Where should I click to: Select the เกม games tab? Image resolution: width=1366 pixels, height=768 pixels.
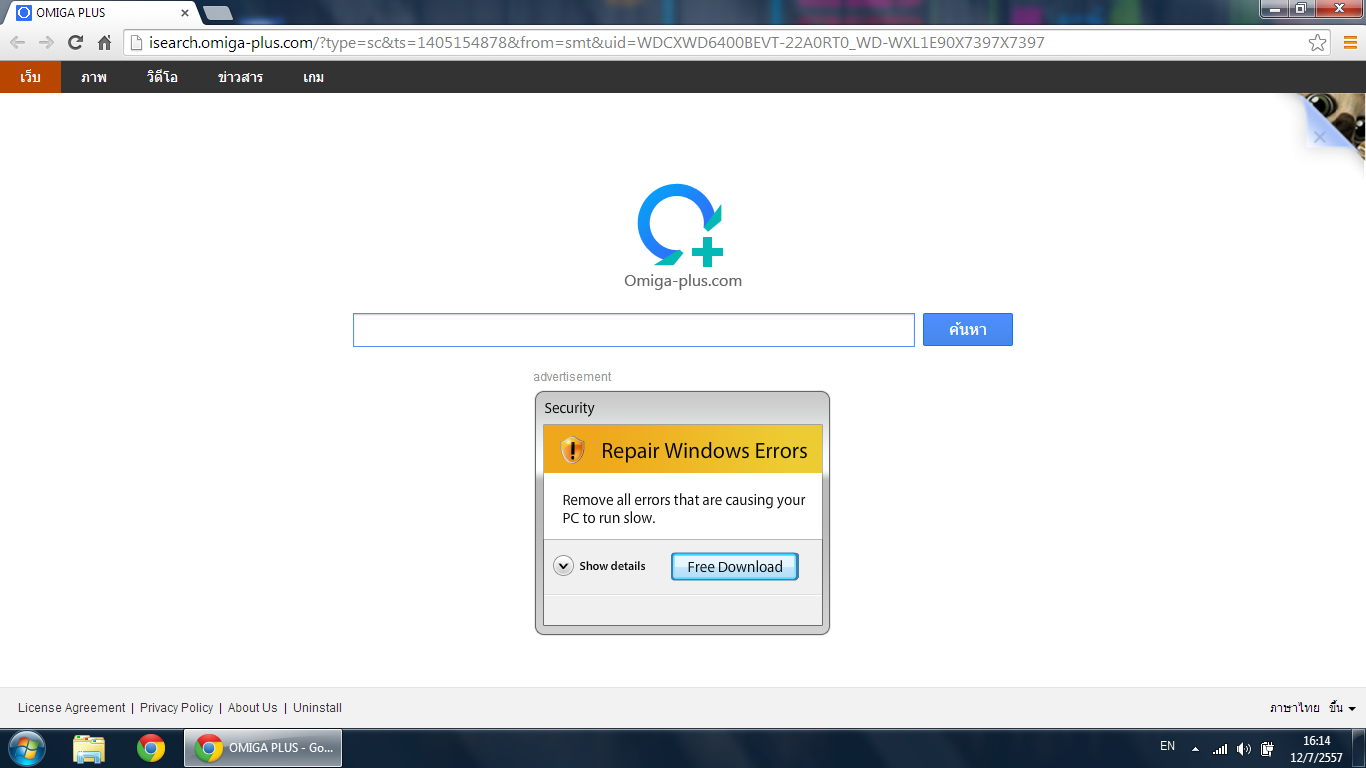coord(314,77)
